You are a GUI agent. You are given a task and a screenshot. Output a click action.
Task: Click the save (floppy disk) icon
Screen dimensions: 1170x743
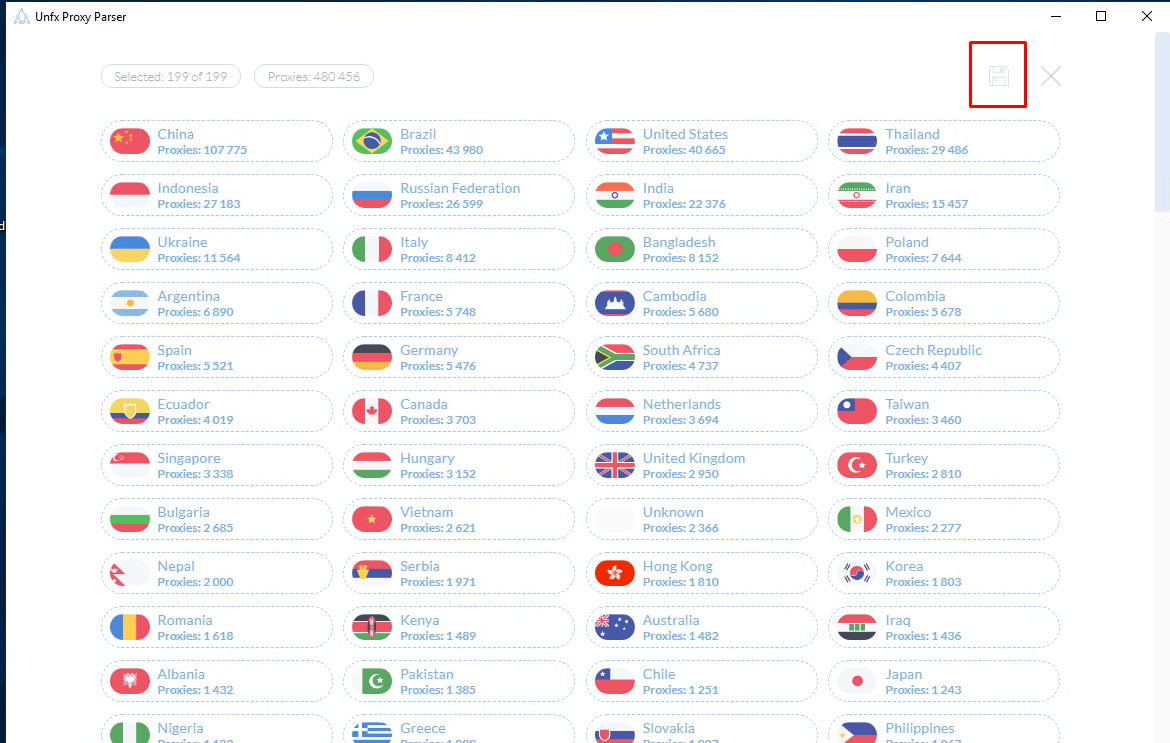click(x=998, y=76)
